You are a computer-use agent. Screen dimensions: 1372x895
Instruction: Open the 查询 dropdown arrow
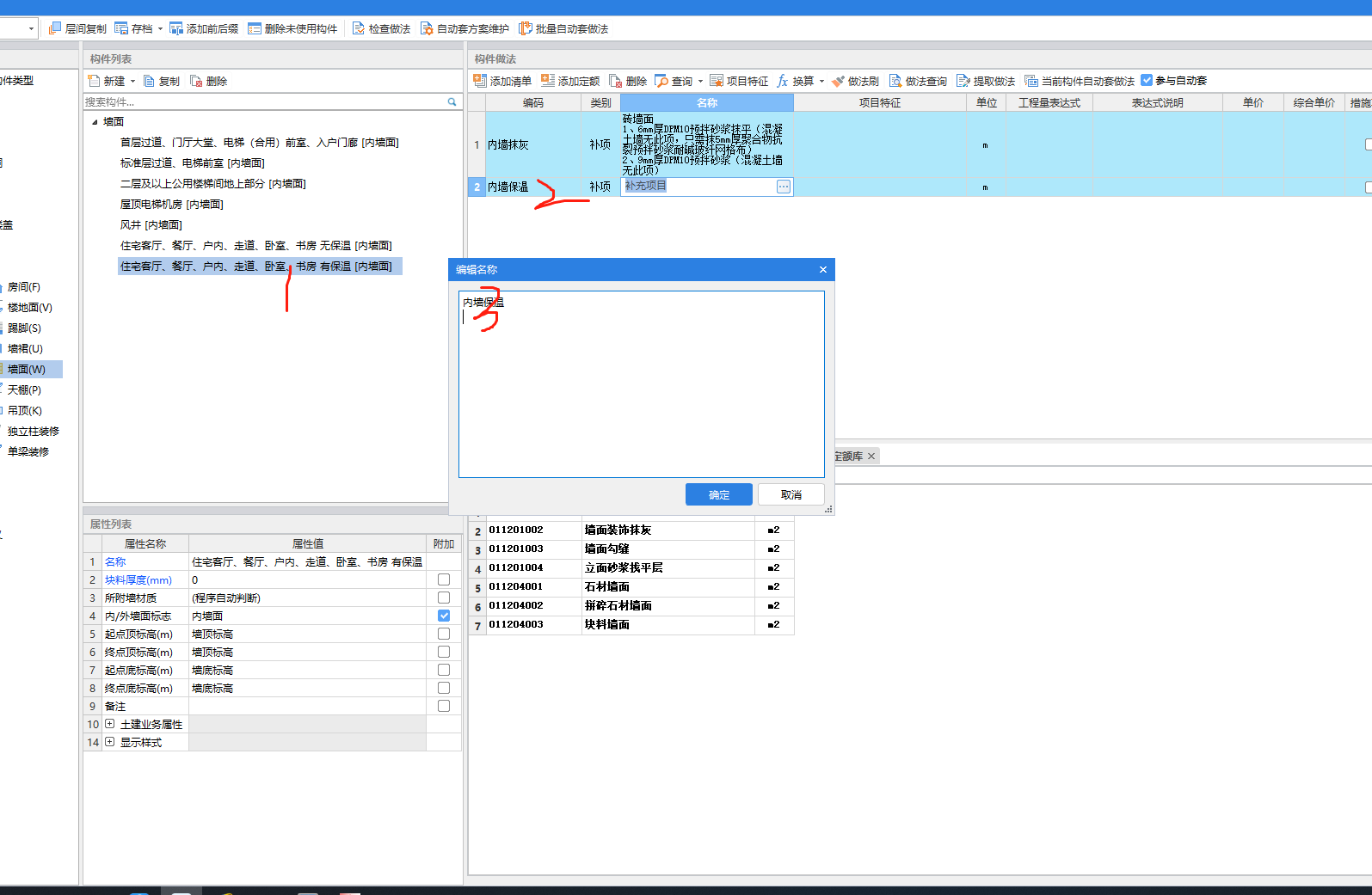click(x=700, y=81)
